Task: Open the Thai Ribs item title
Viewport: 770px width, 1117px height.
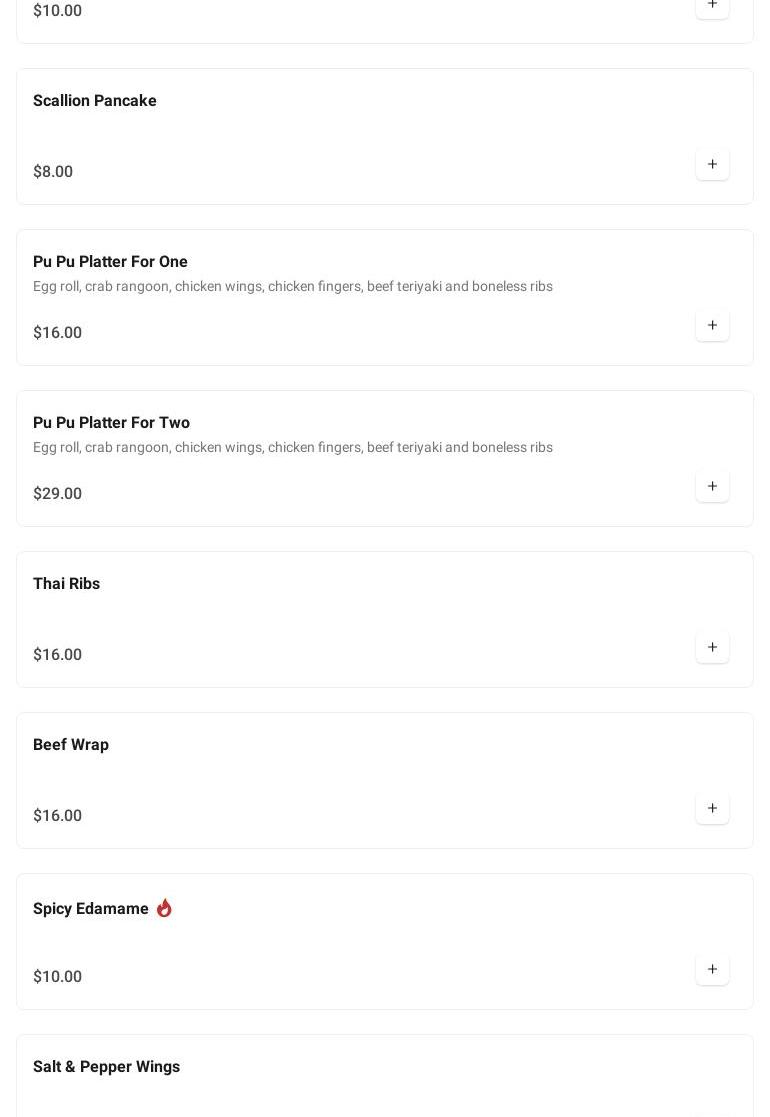Action: pos(66,584)
